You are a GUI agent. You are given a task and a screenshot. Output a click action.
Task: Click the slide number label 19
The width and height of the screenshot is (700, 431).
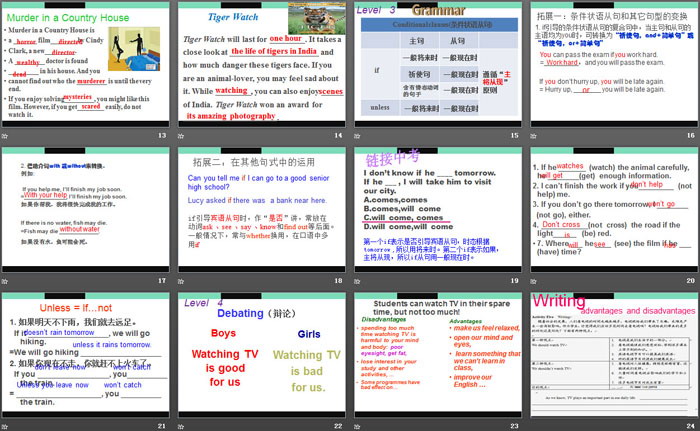coord(514,280)
